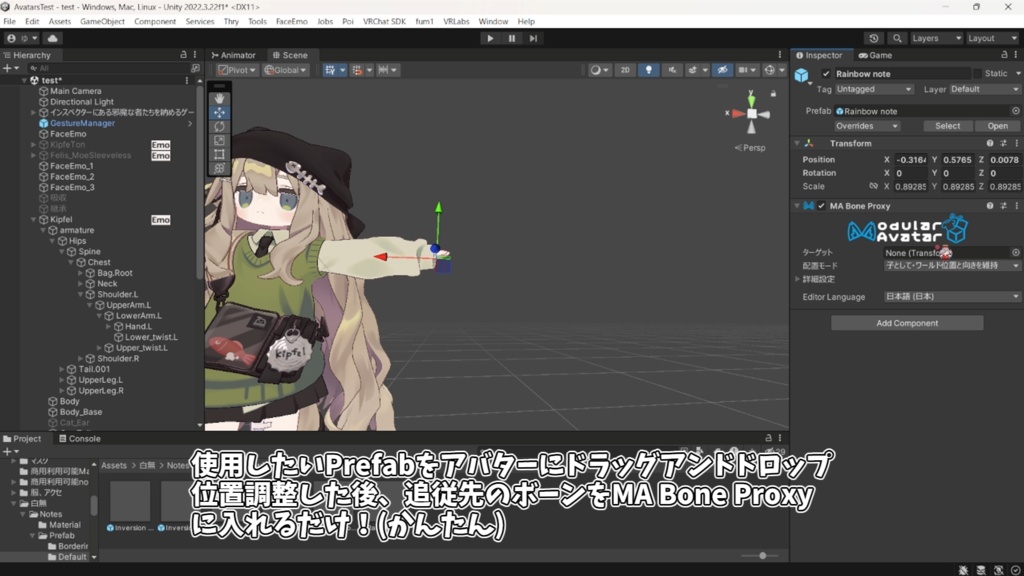
Task: Select the Move tool in scene toolbar
Action: (219, 112)
